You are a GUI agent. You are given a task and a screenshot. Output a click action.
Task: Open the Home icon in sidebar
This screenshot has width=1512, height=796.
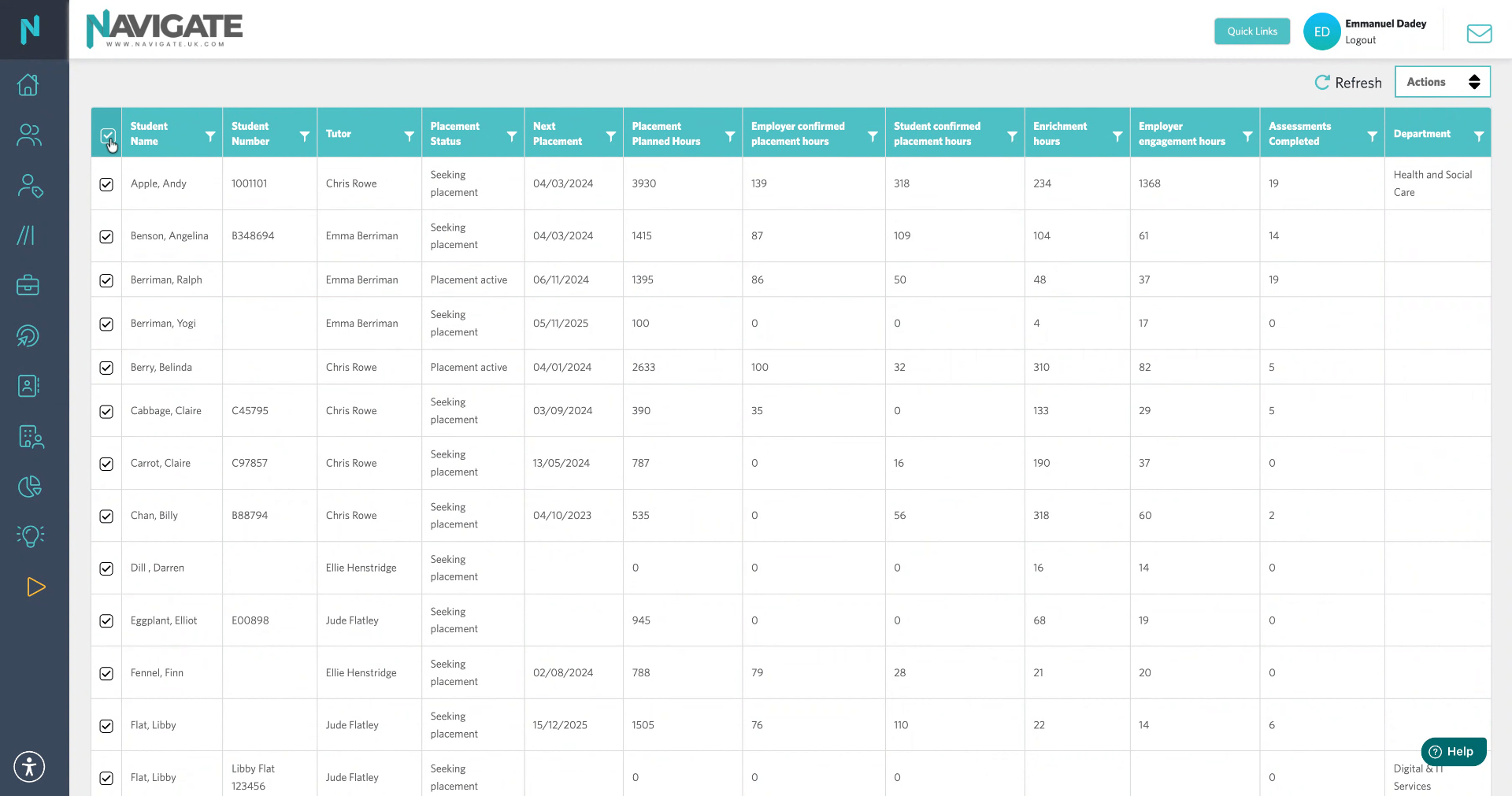coord(28,84)
